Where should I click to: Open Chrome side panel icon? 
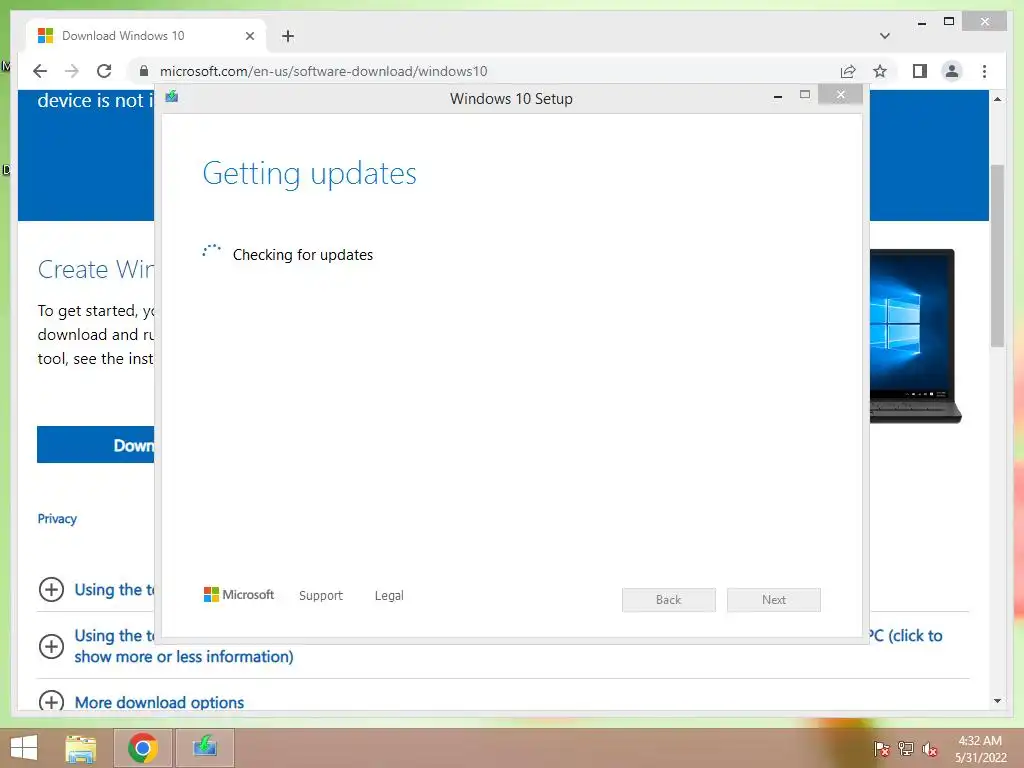tap(920, 71)
